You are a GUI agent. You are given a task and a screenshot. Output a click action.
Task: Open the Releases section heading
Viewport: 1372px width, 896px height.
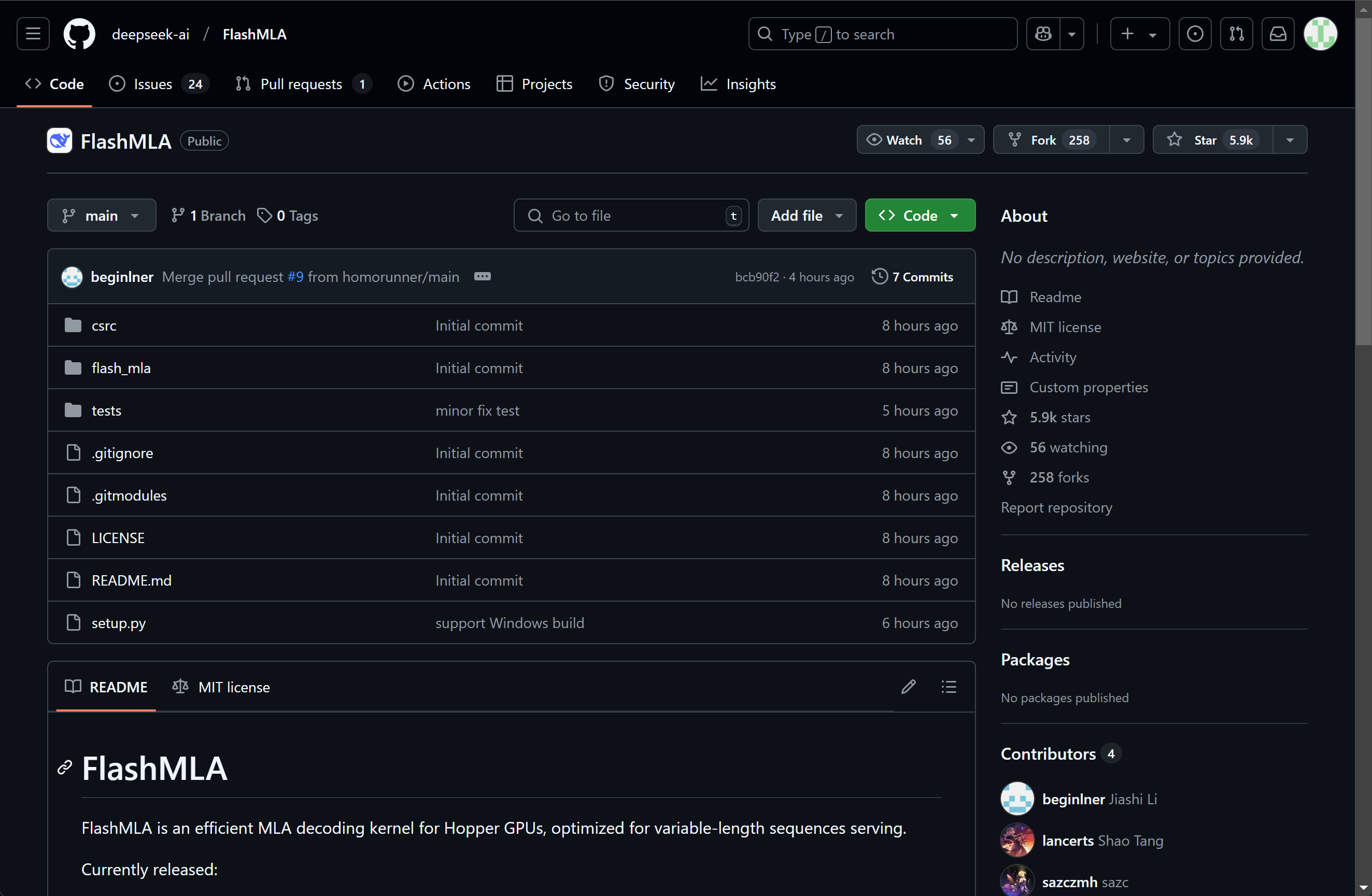pyautogui.click(x=1032, y=565)
